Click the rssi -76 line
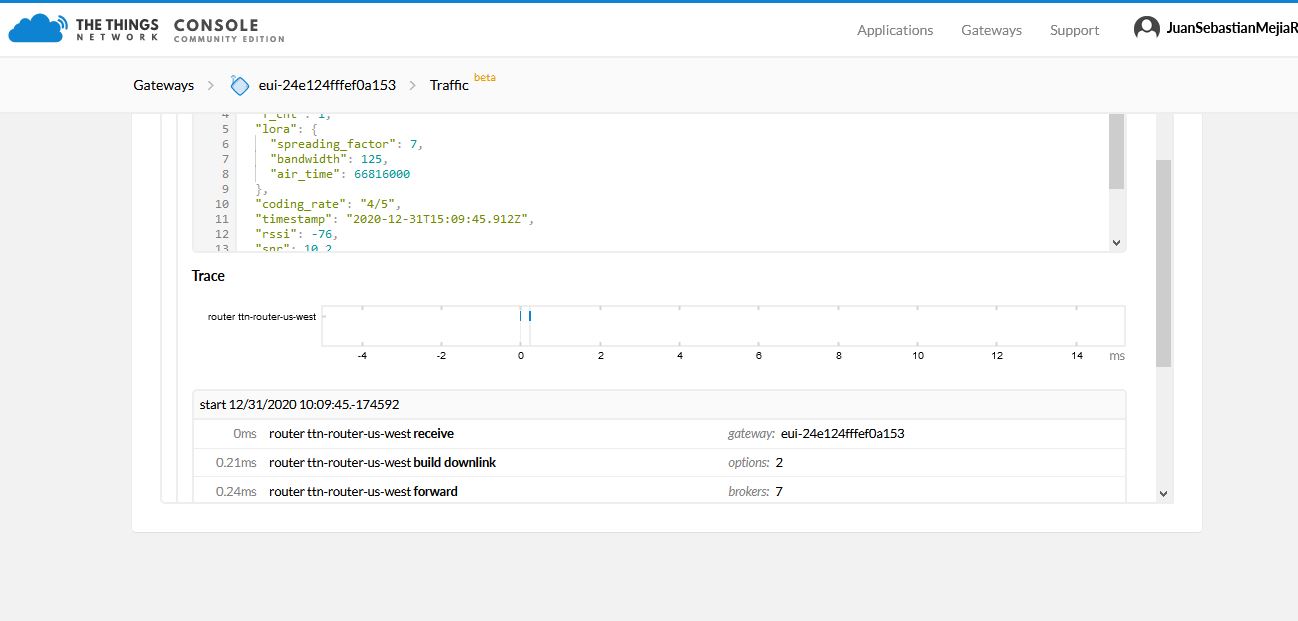Viewport: 1298px width, 621px height. pyautogui.click(x=297, y=234)
